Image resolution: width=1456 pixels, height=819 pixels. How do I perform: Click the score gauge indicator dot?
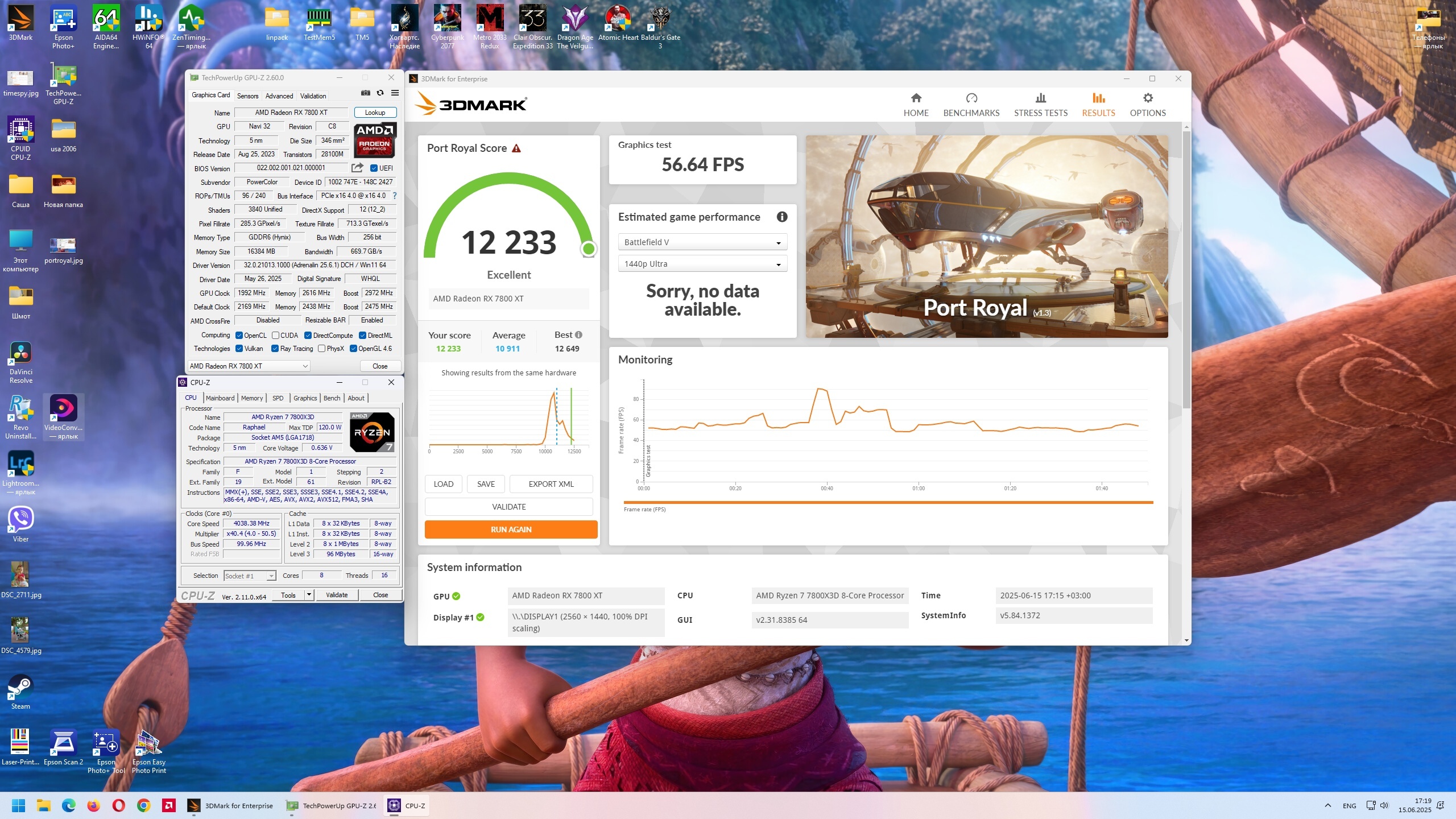point(589,249)
